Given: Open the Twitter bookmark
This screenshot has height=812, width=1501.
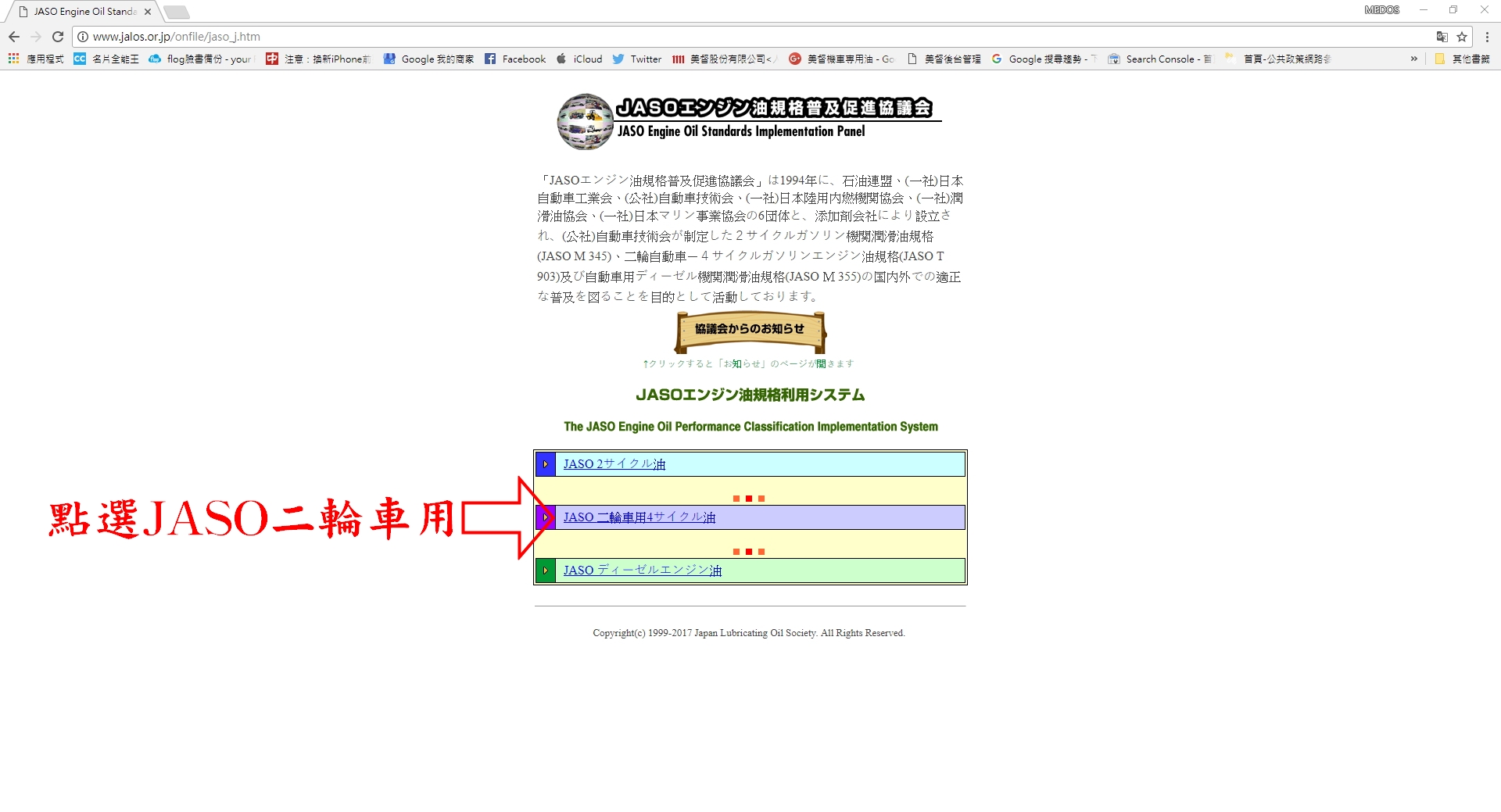Looking at the screenshot, I should point(637,59).
